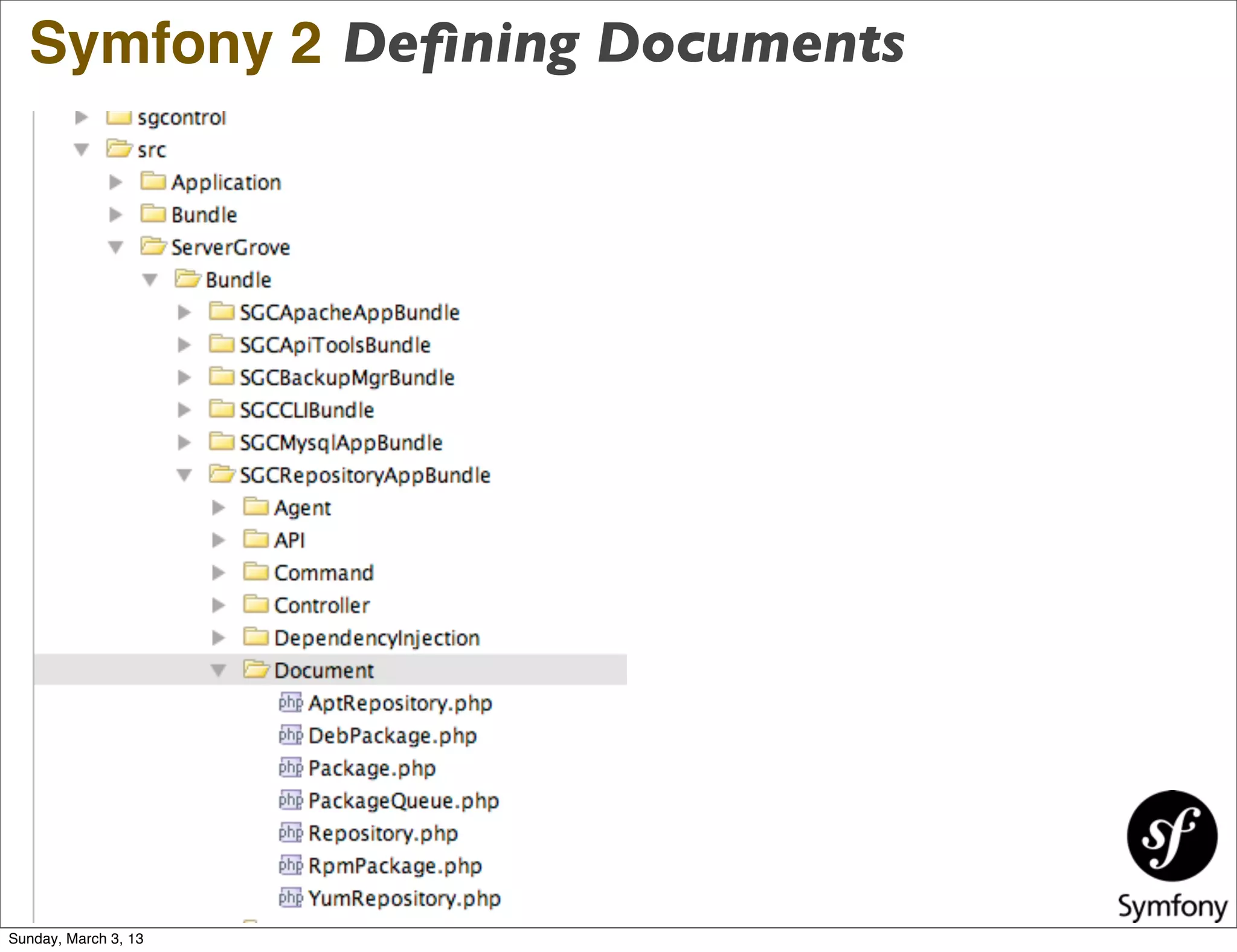Click the php icon of AptRepository.php
The height and width of the screenshot is (952, 1237).
pyautogui.click(x=291, y=703)
